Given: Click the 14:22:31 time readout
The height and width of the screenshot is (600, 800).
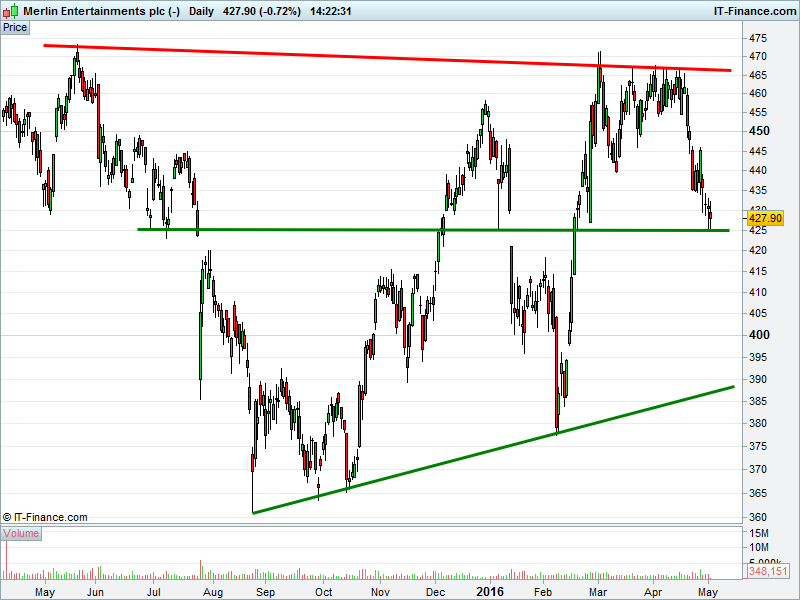Looking at the screenshot, I should point(331,11).
